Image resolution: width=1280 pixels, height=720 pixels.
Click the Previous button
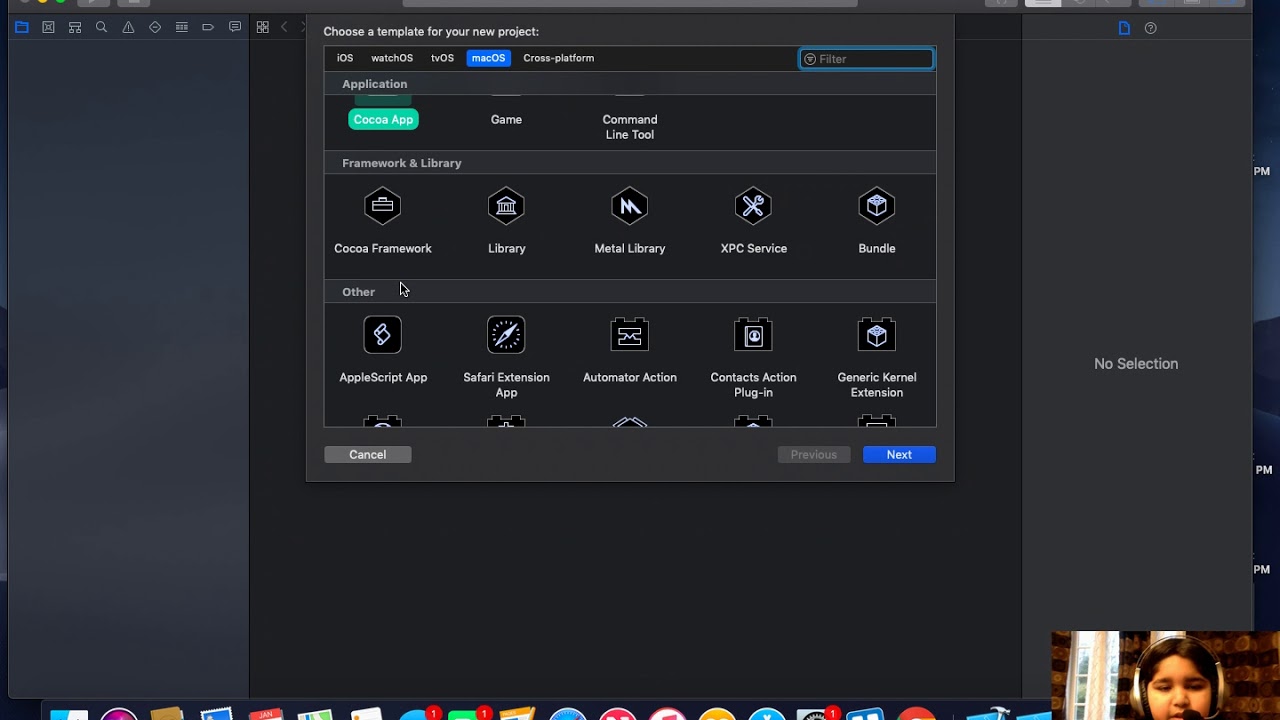tap(814, 455)
